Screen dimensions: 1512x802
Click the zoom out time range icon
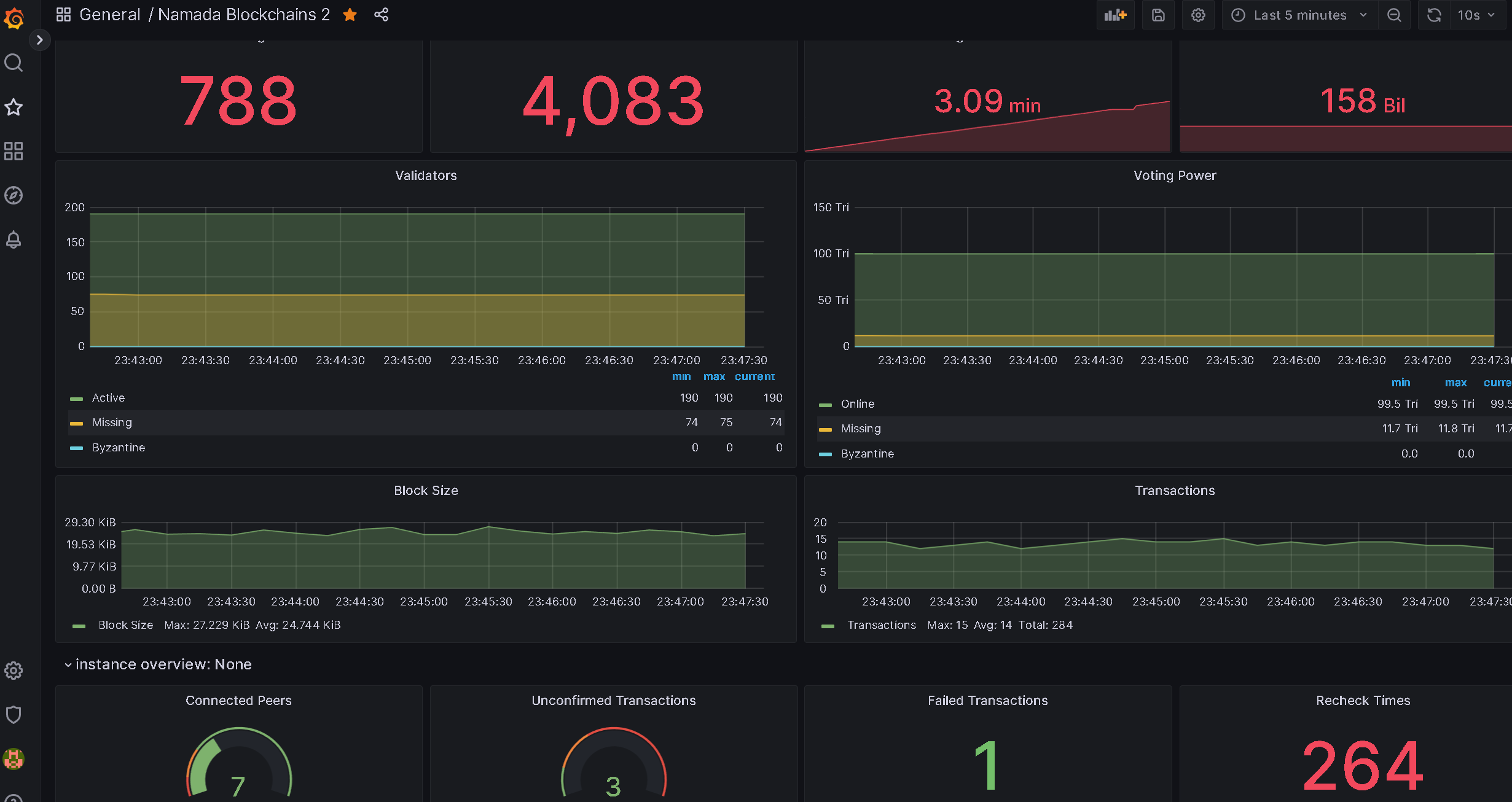pyautogui.click(x=1394, y=15)
